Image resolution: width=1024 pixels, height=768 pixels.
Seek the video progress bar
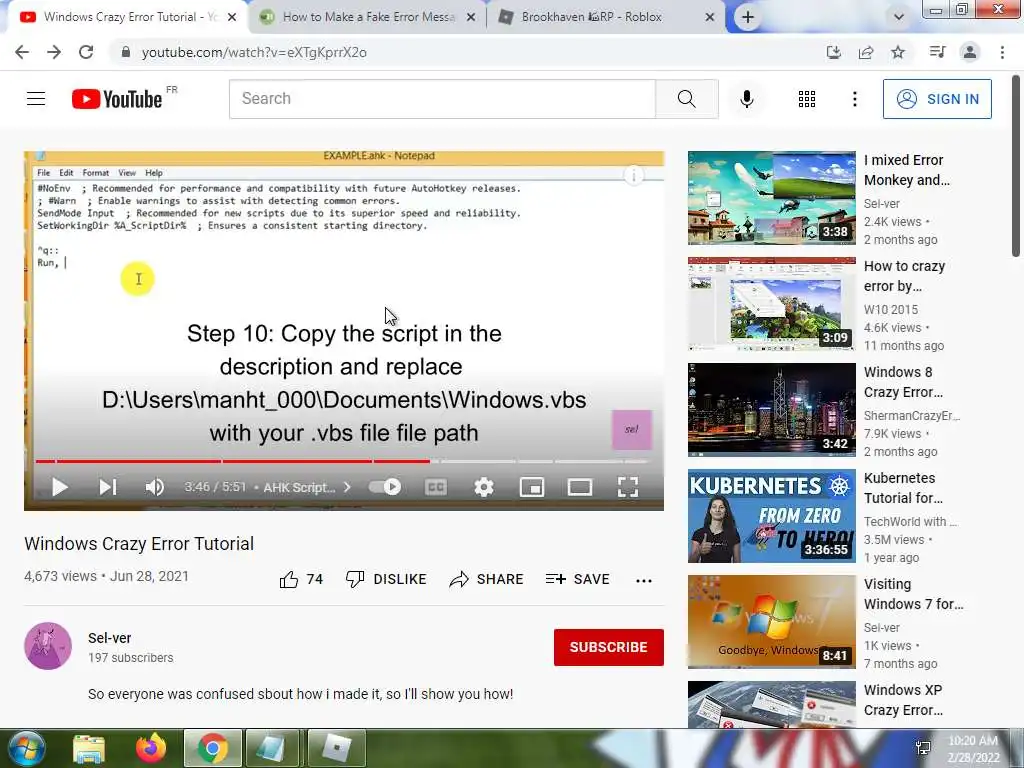tap(343, 461)
